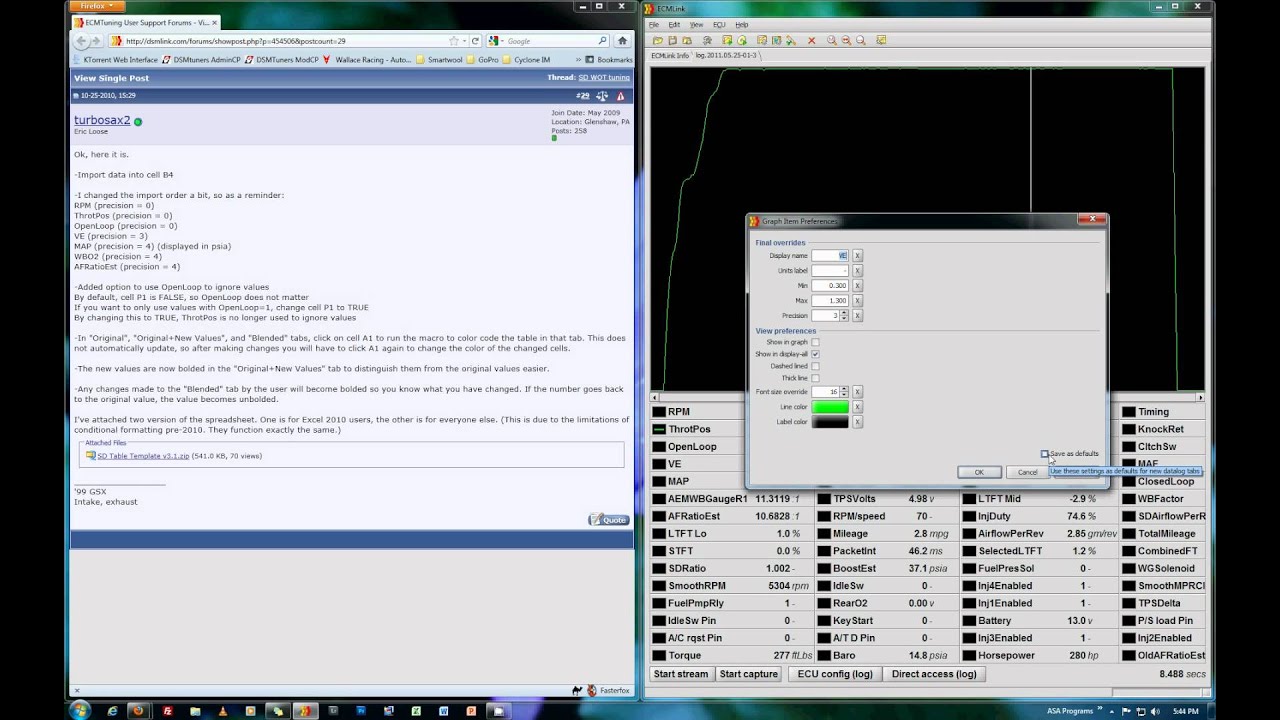Screen dimensions: 1280x720
Task: Click the zoom out magnifier icon
Action: pos(846,40)
